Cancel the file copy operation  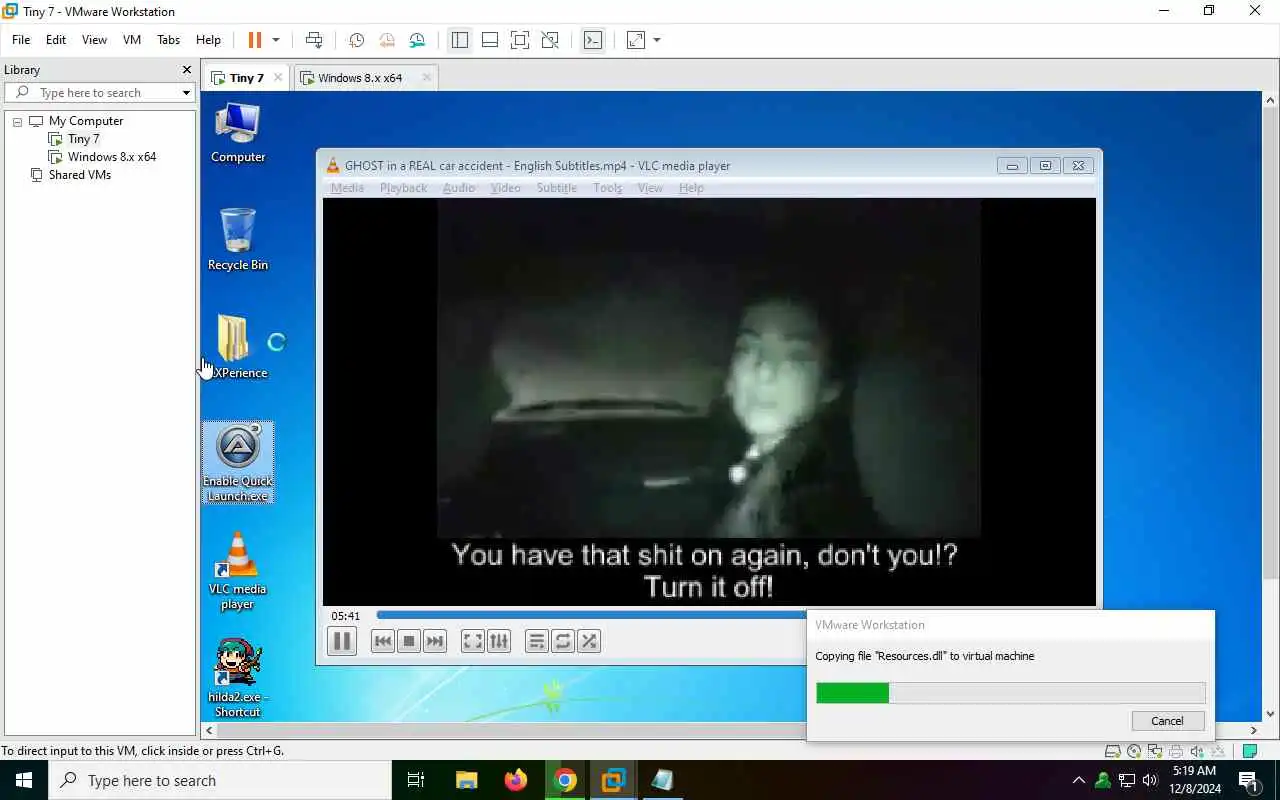pos(1167,721)
